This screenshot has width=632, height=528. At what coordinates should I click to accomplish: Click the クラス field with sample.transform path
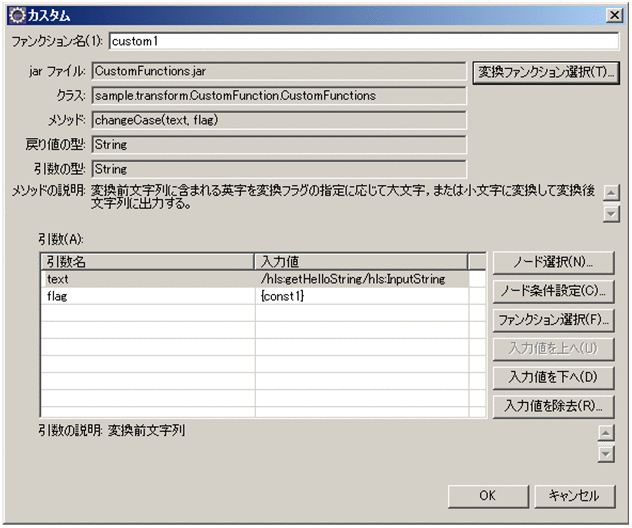(279, 96)
